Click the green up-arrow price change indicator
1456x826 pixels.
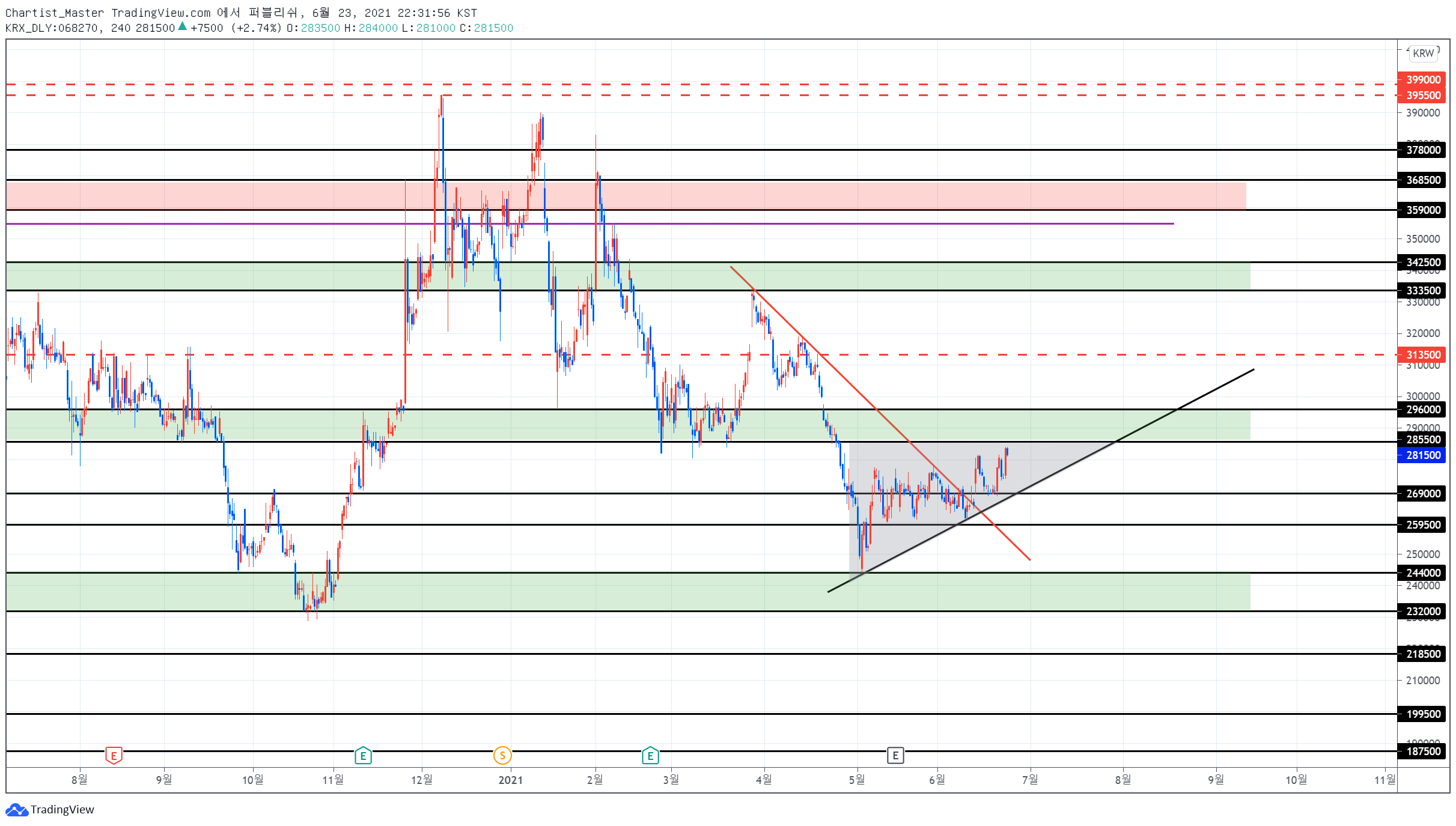(183, 26)
